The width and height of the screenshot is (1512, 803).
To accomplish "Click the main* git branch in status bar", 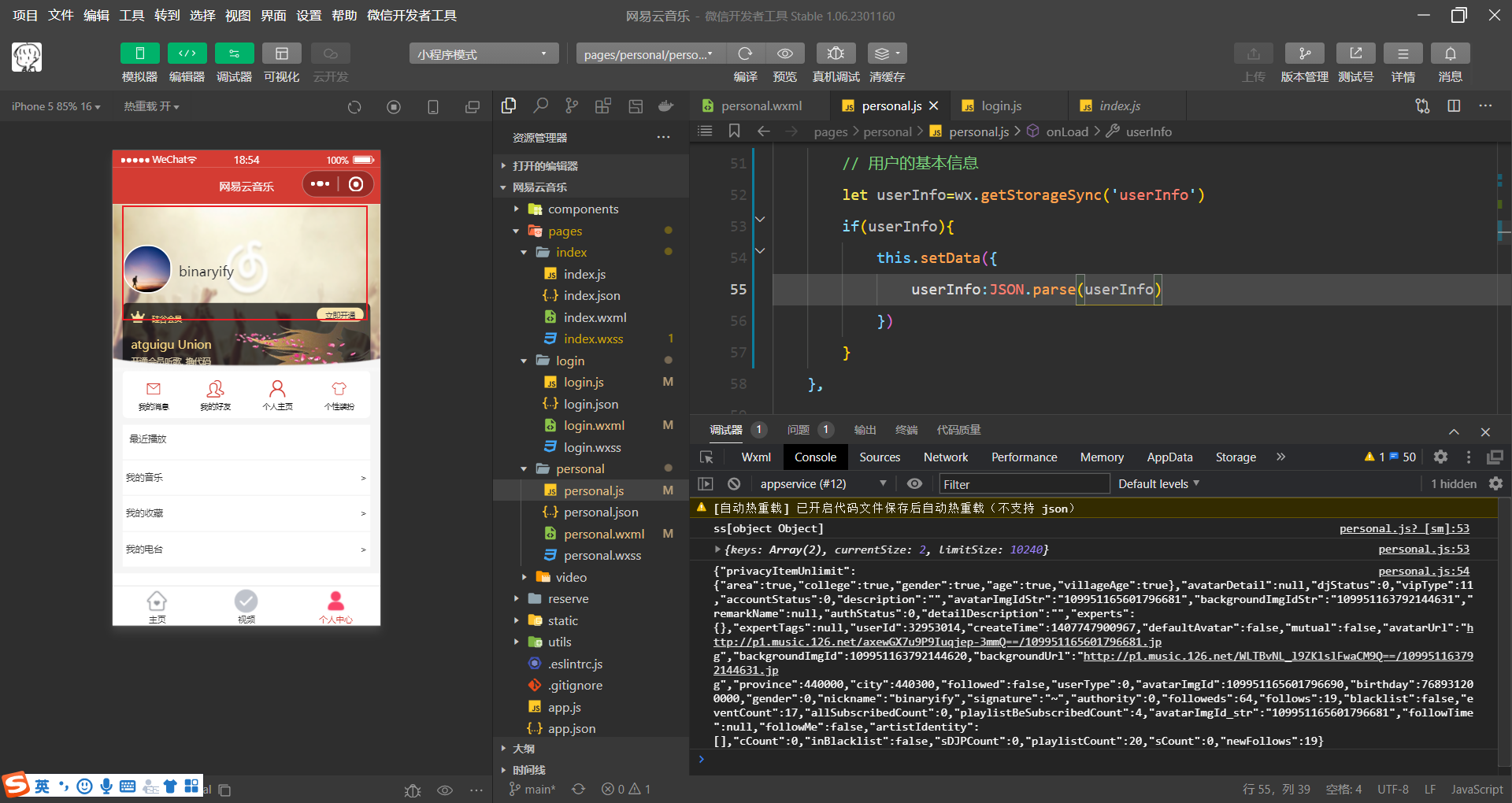I will tap(532, 789).
